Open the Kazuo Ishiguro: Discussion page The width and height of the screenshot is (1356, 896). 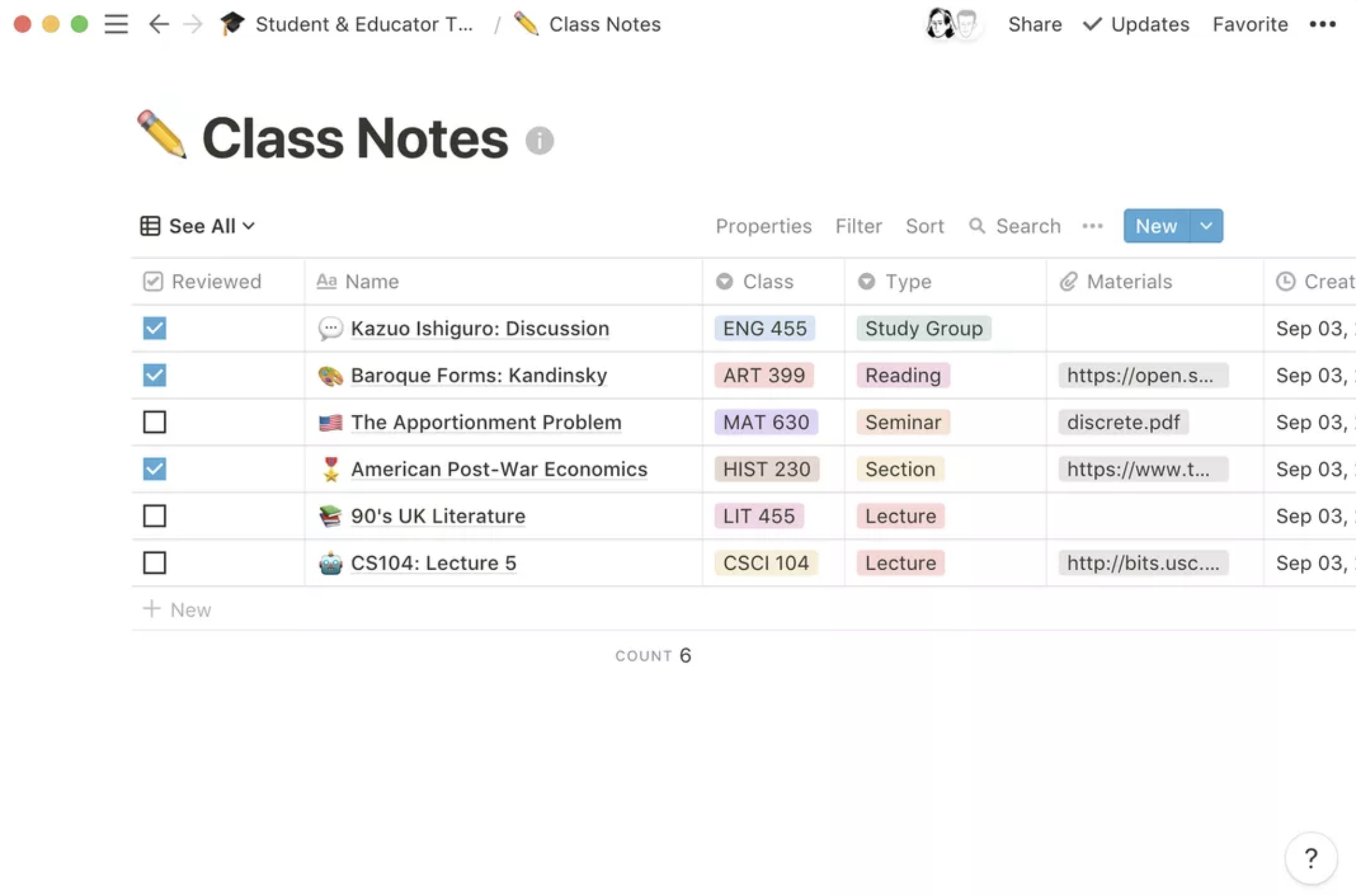coord(479,328)
